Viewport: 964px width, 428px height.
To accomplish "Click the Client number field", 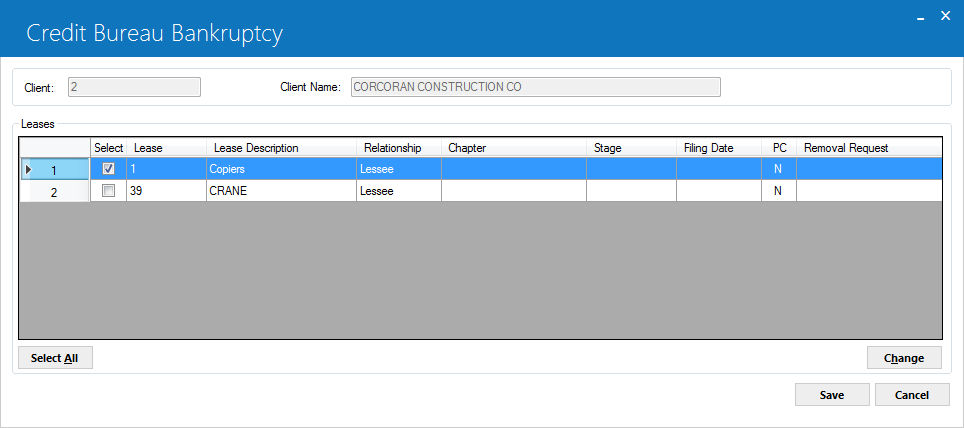I will [x=134, y=87].
